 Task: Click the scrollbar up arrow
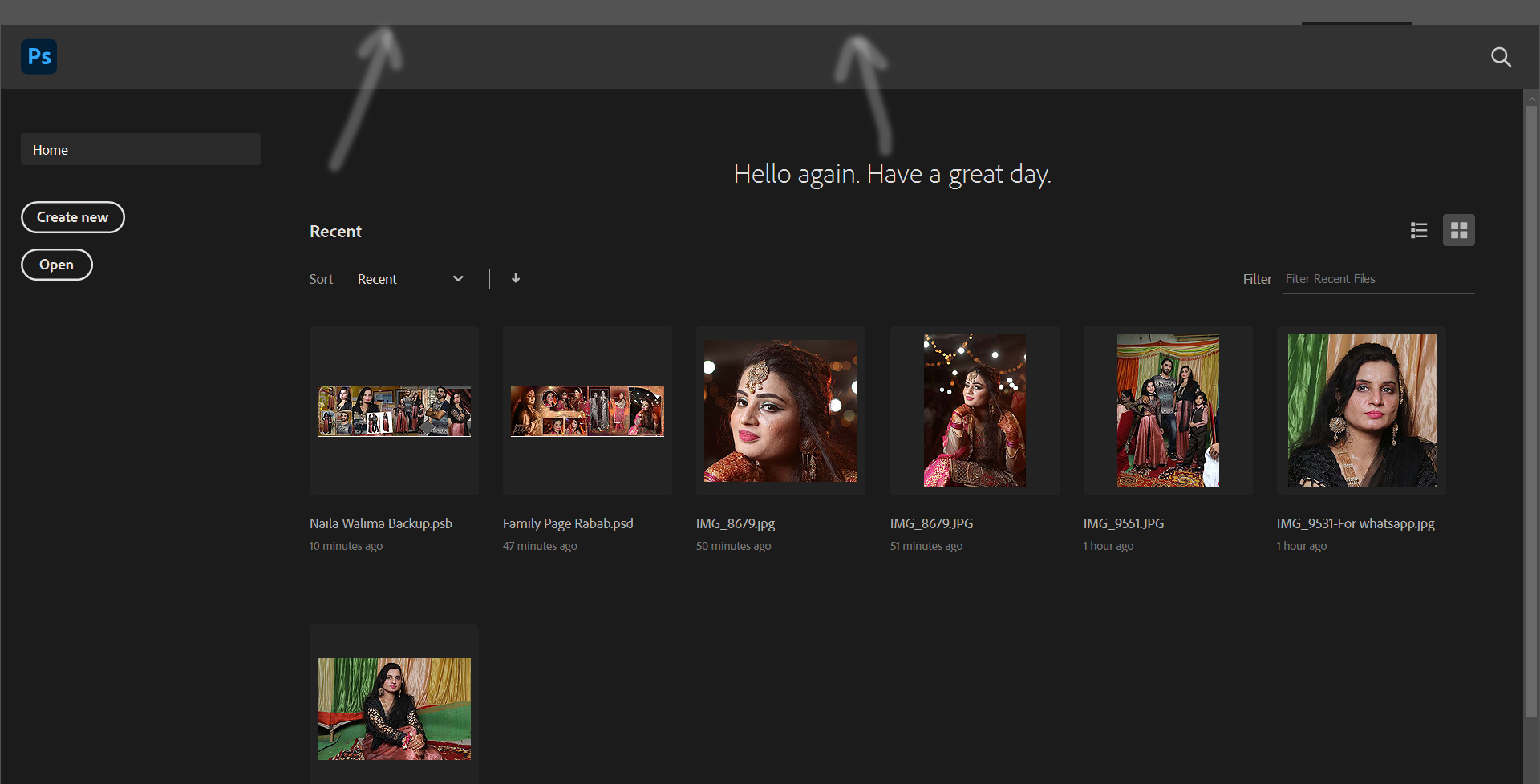(1531, 99)
